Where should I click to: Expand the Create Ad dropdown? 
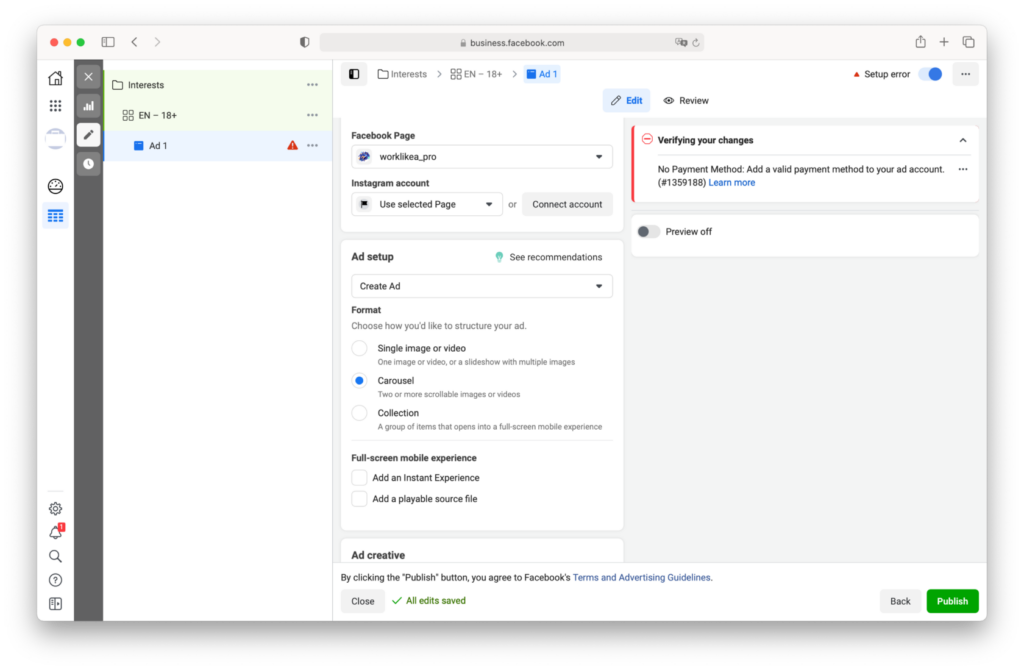pos(482,286)
